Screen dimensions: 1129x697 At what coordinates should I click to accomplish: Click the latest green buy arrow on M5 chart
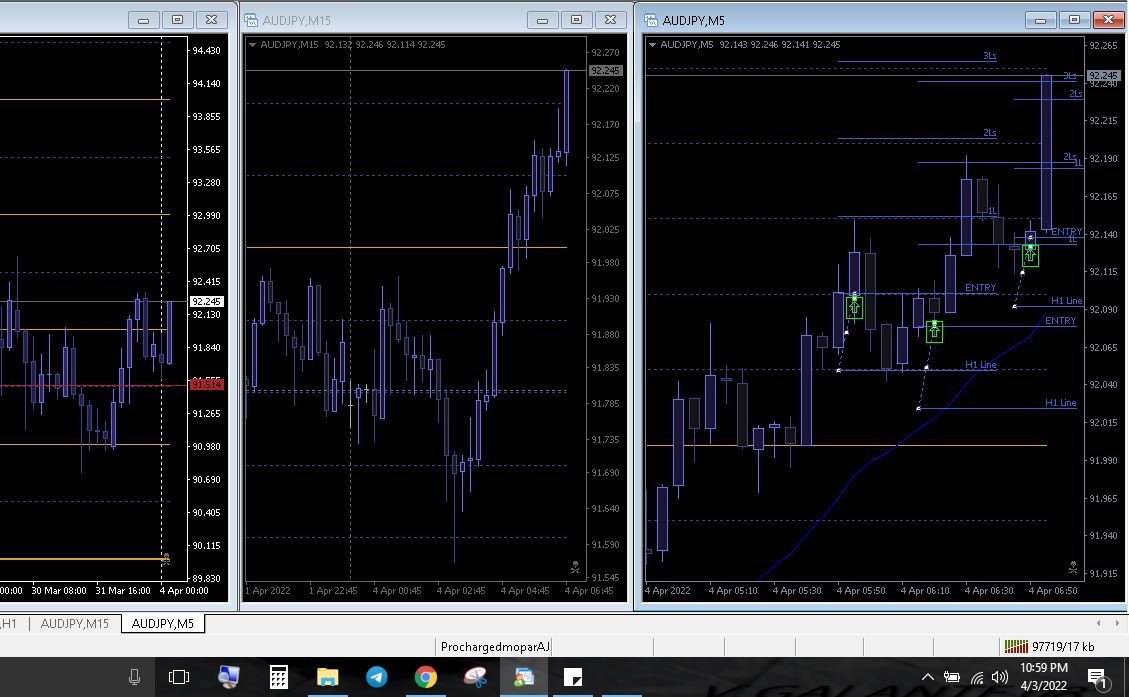[1030, 256]
